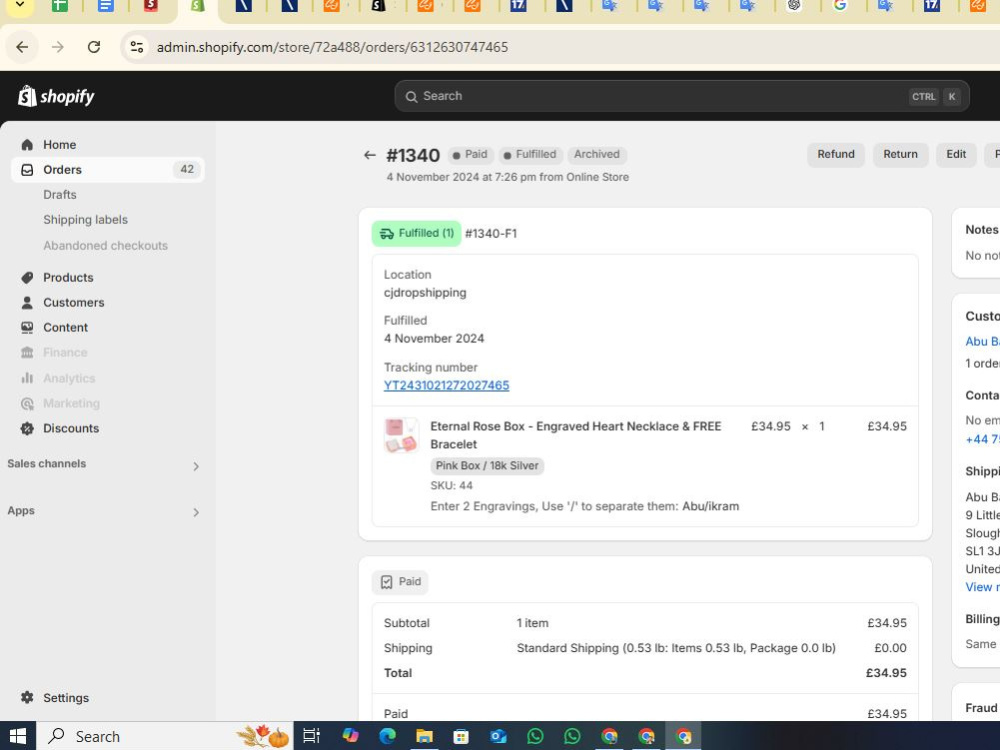Expand the Apps section
Image resolution: width=1000 pixels, height=750 pixels.
click(196, 512)
